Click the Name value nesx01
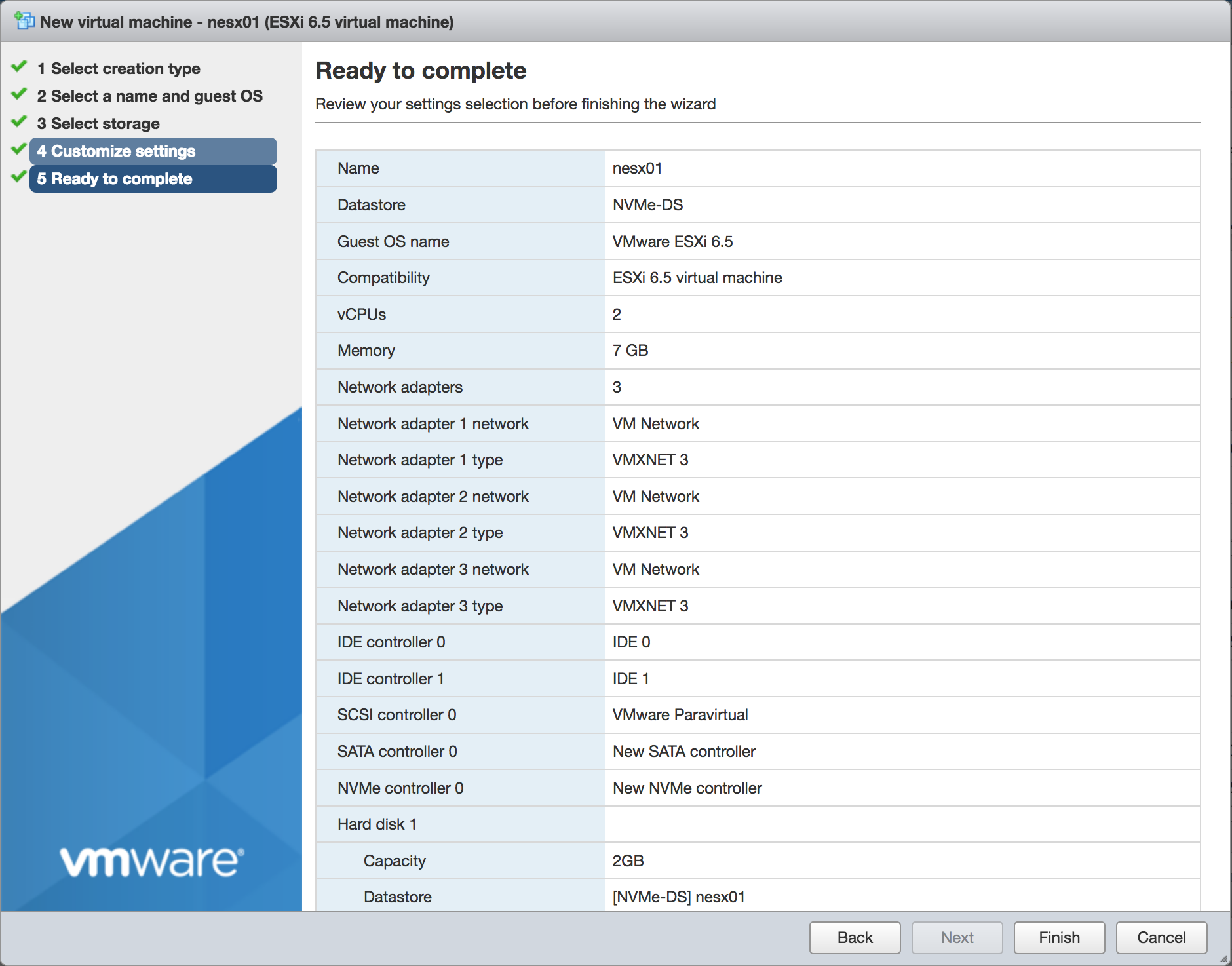This screenshot has height=966, width=1232. pyautogui.click(x=637, y=168)
